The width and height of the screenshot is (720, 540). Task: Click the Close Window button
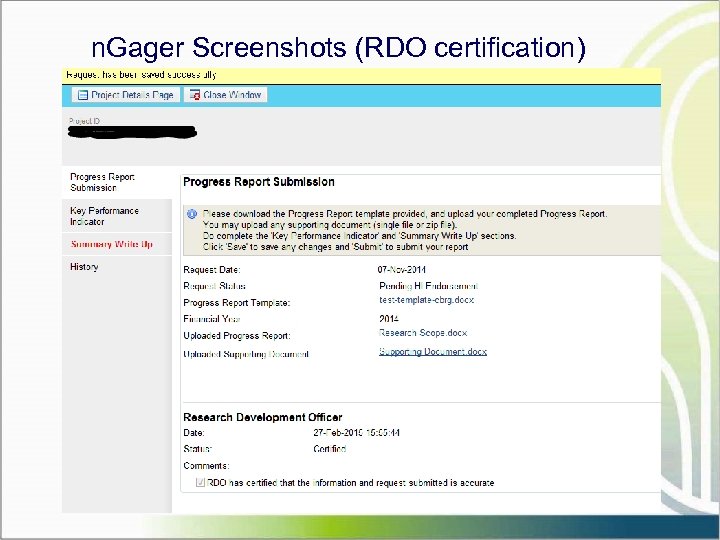tap(225, 95)
